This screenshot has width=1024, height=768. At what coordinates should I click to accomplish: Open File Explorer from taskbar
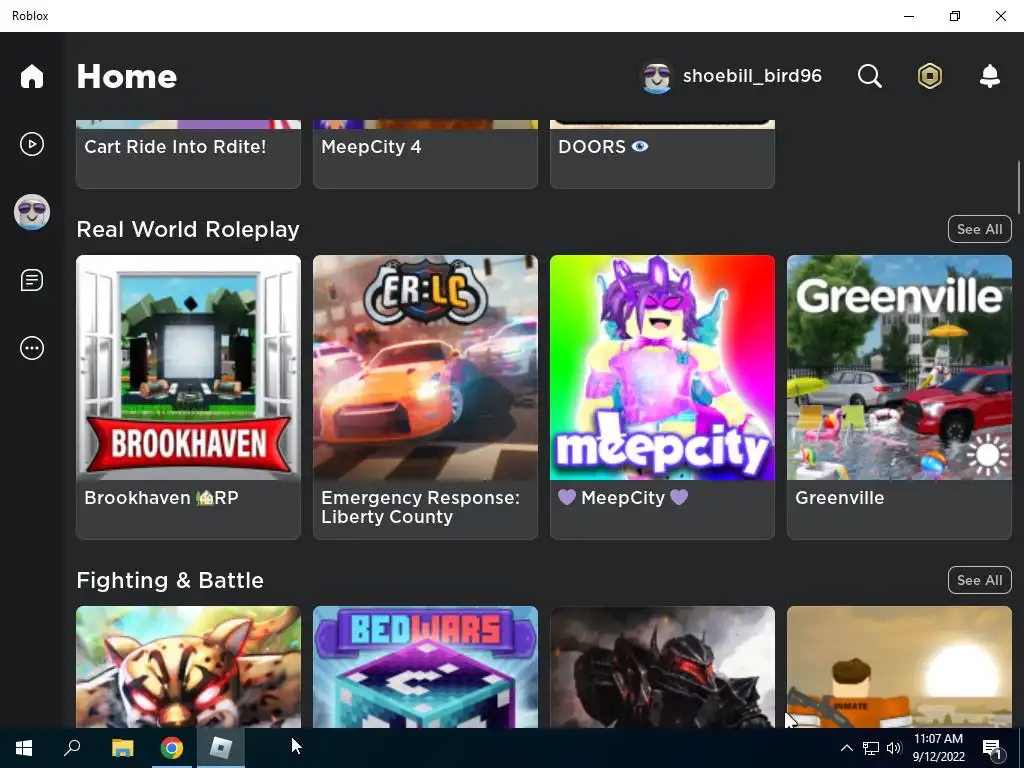122,748
